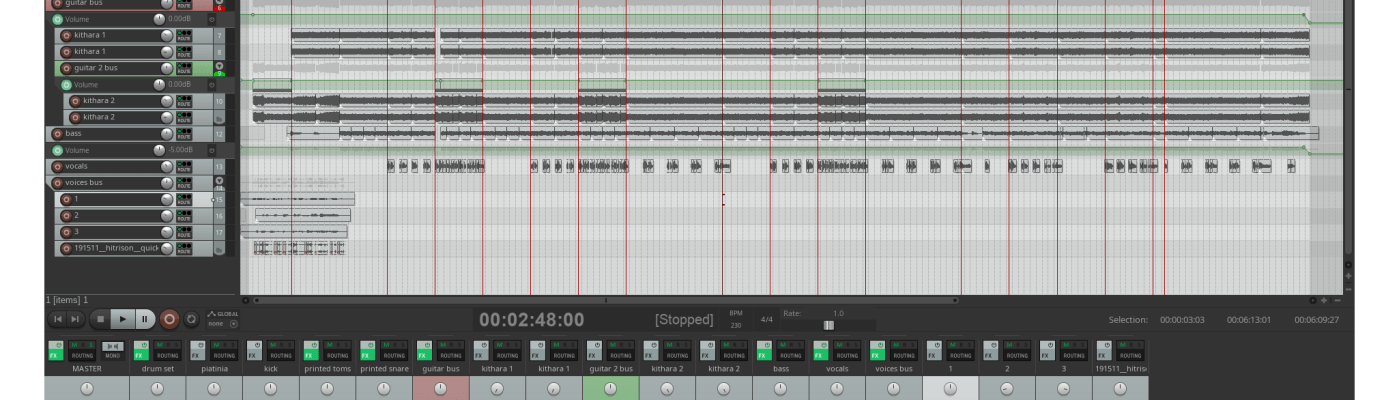Select the MASTER strip label in mixer
Viewport: 1399px width, 400px height.
point(87,369)
